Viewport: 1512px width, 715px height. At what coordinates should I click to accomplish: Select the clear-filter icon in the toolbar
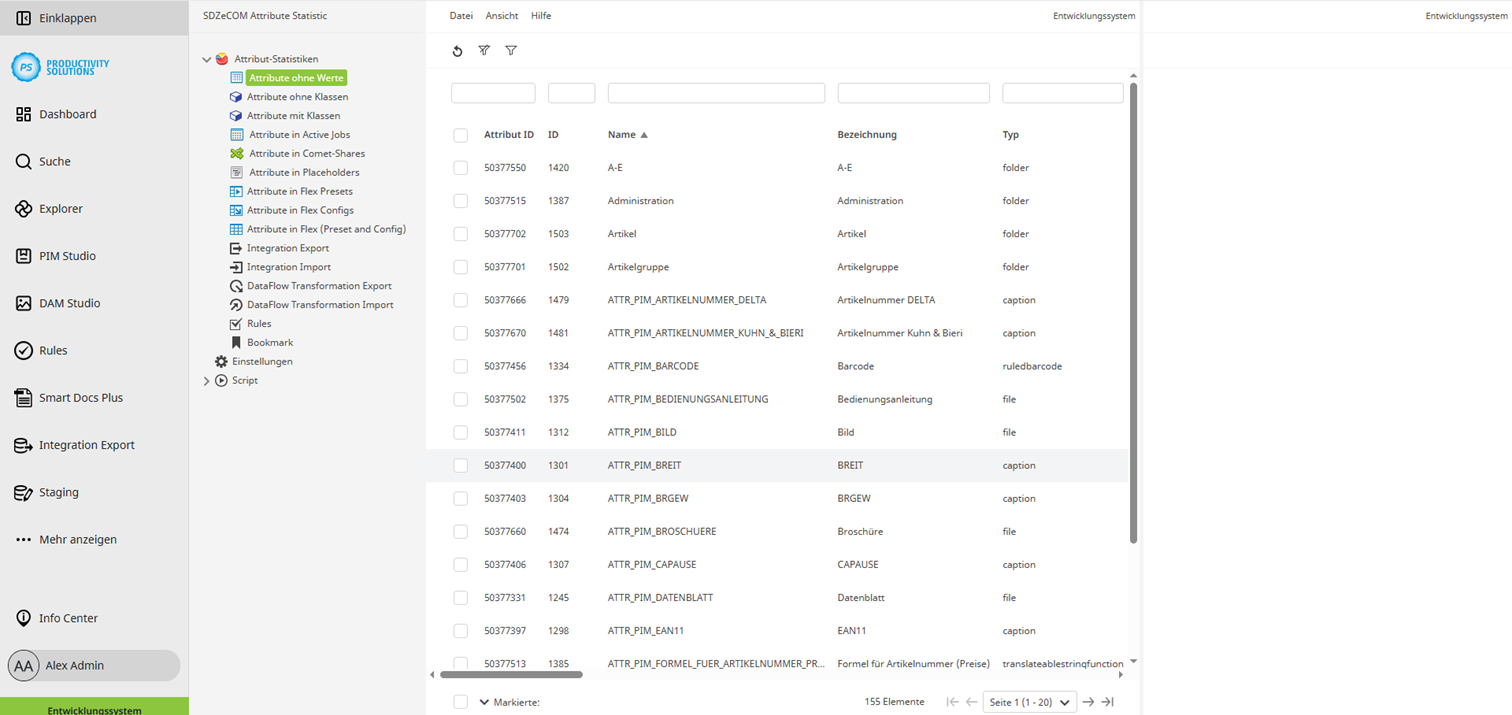[484, 50]
